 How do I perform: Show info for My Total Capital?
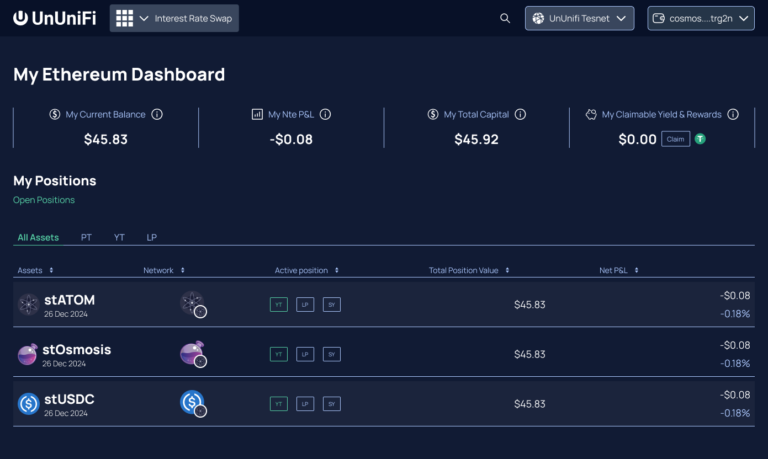coord(520,114)
